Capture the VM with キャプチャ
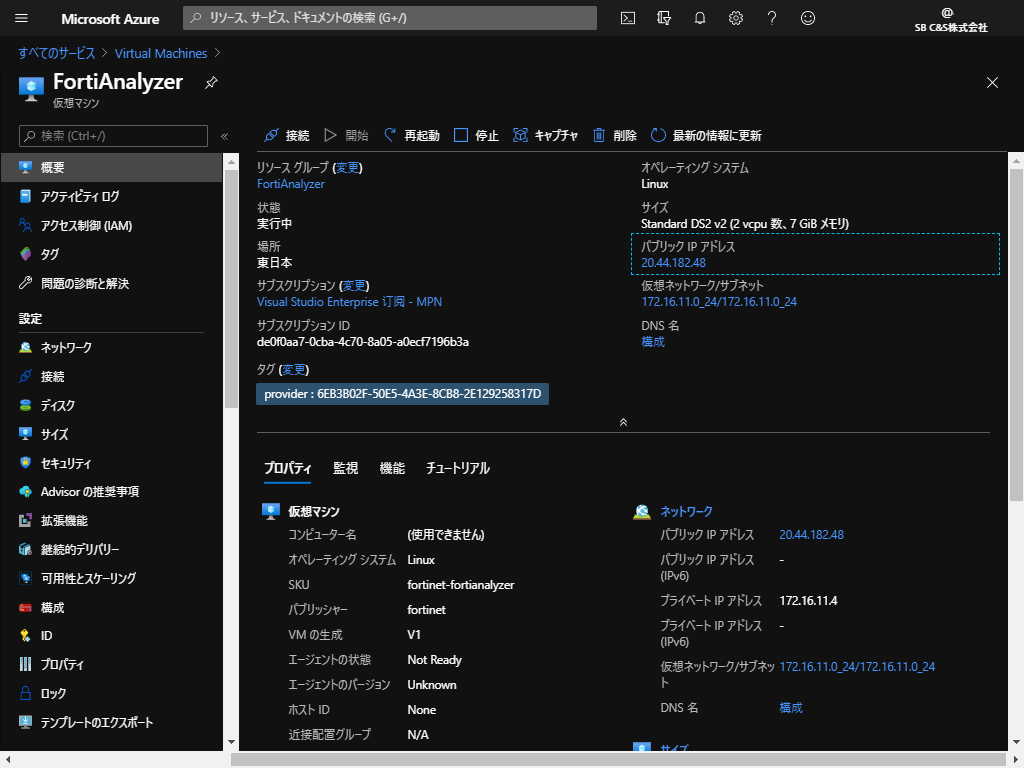The image size is (1024, 768). tap(545, 135)
